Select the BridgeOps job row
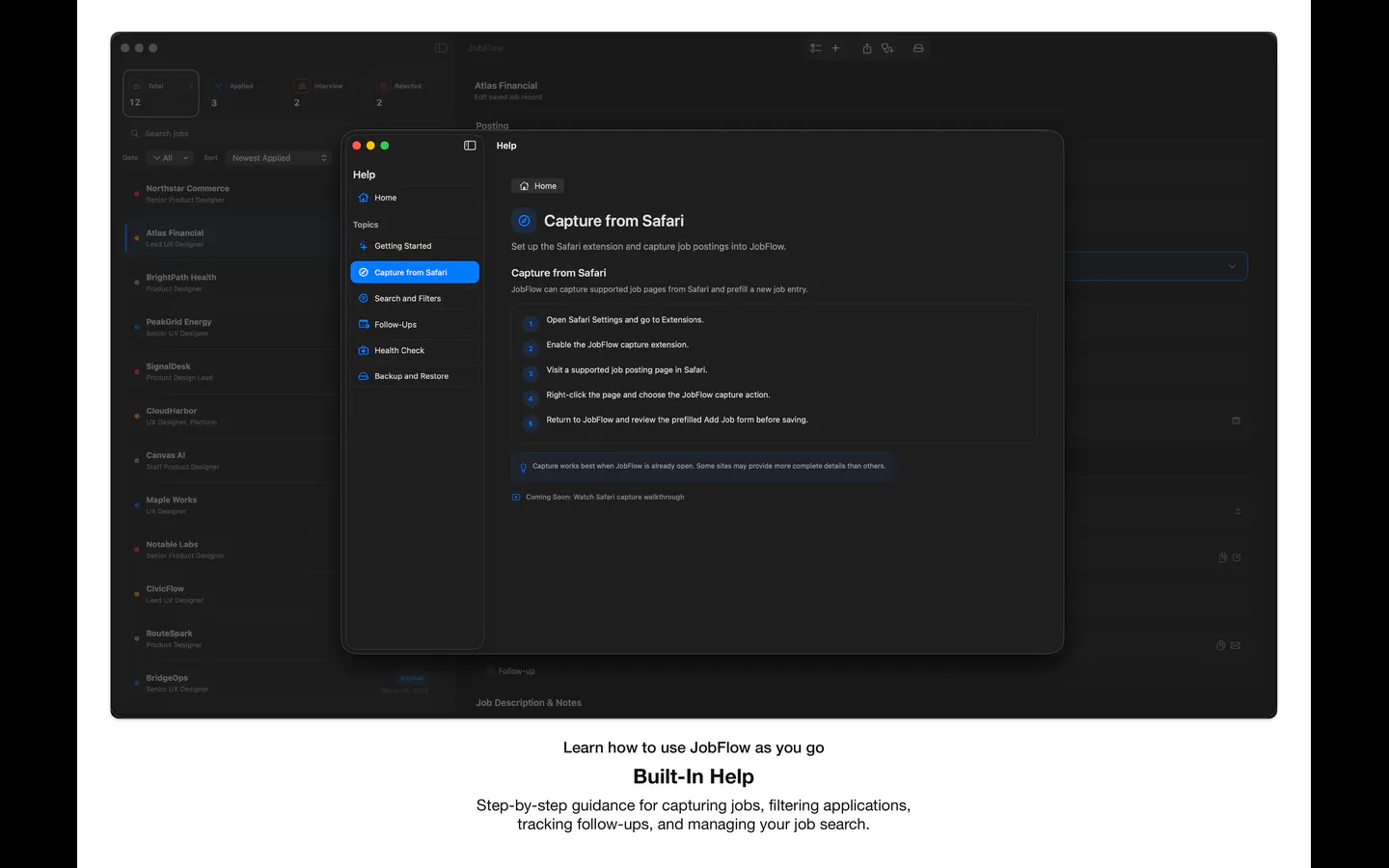Screen dimensions: 1389x868 [x=286, y=683]
